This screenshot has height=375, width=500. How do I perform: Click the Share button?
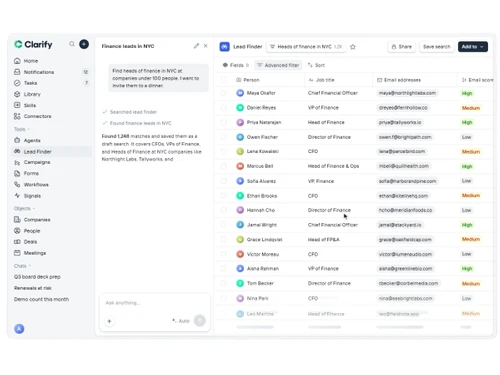402,47
